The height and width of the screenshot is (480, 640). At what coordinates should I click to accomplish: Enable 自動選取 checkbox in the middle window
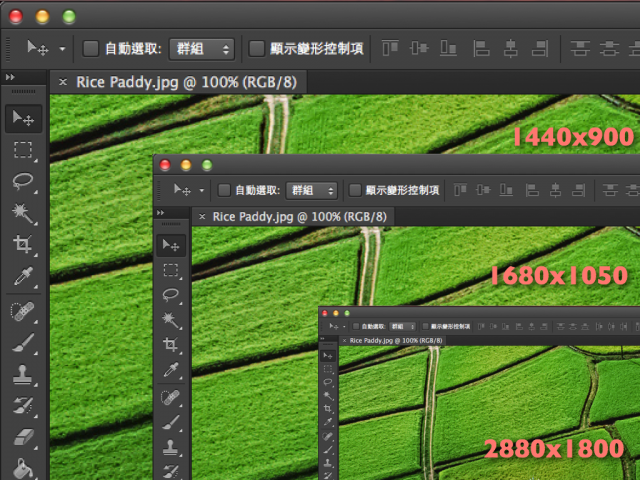224,190
